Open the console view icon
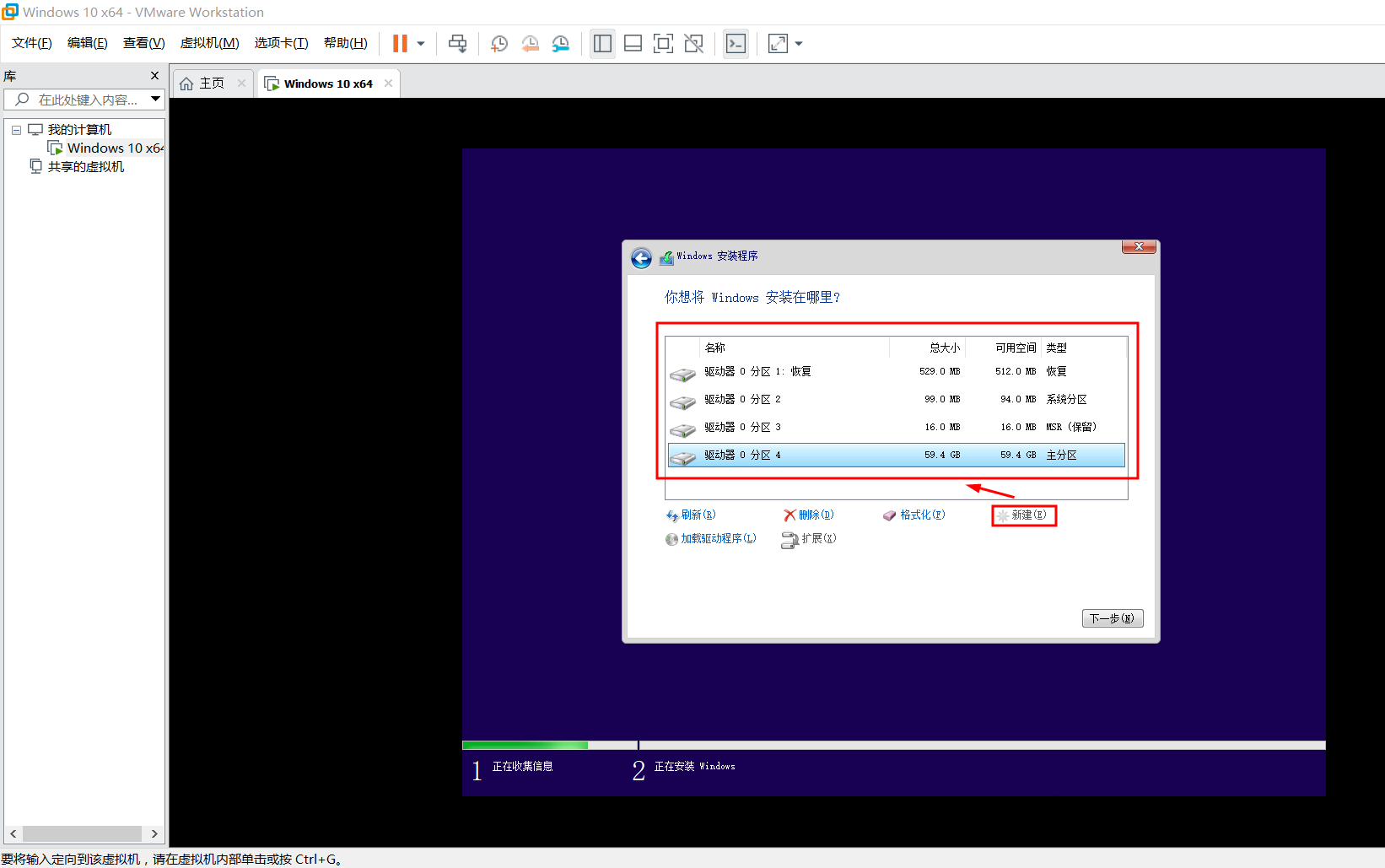1385x868 pixels. click(x=736, y=43)
